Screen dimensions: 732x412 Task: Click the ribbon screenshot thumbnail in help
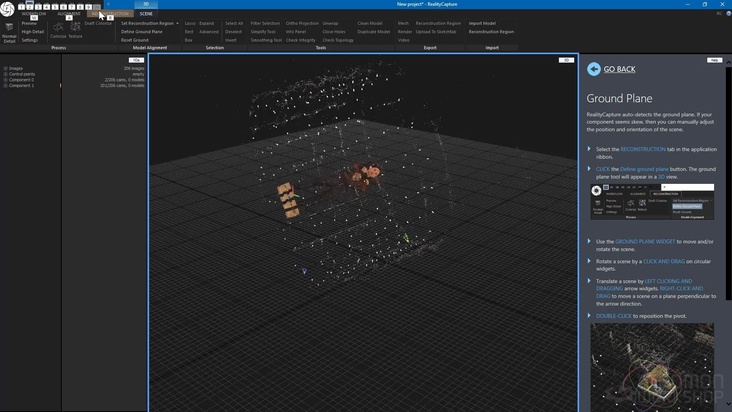click(652, 202)
